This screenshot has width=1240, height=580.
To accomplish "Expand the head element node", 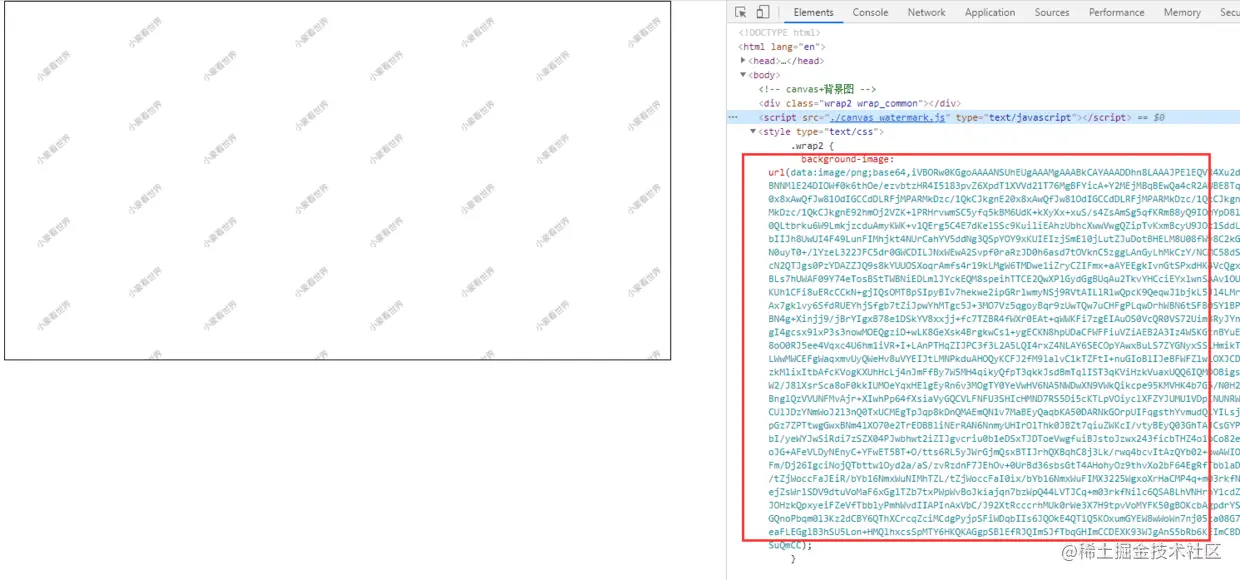I will 743,61.
